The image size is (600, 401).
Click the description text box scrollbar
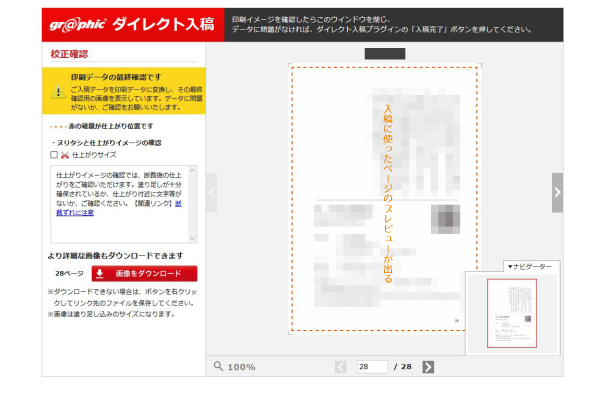pyautogui.click(x=193, y=204)
